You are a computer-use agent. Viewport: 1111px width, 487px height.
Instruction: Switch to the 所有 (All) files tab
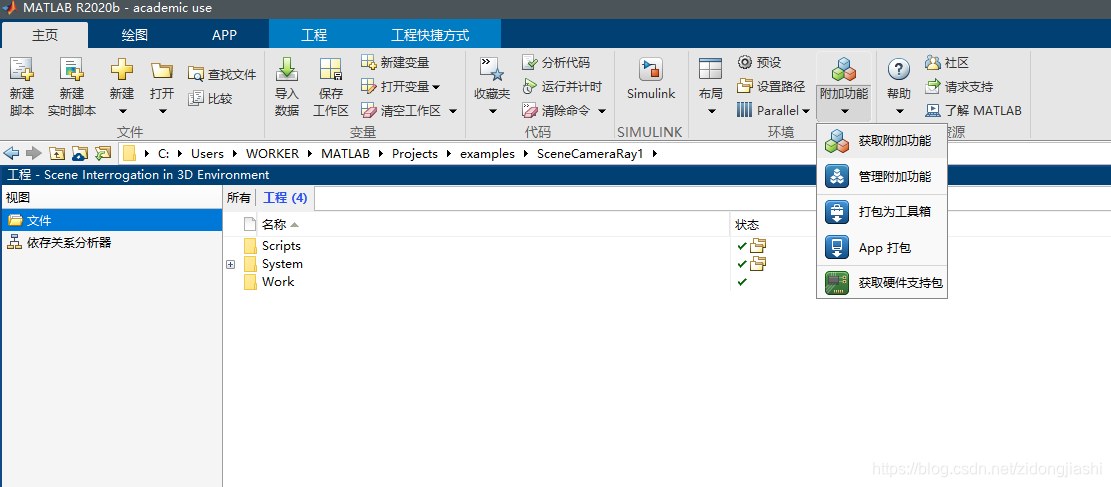pyautogui.click(x=239, y=198)
